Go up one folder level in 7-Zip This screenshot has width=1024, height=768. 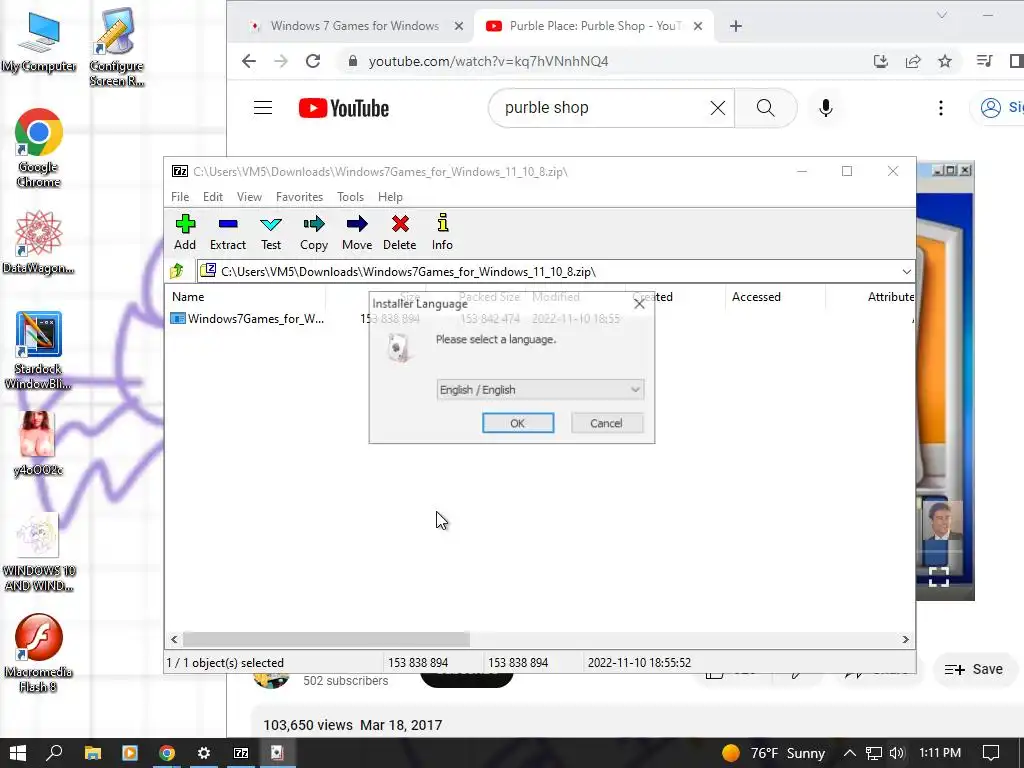click(x=177, y=271)
